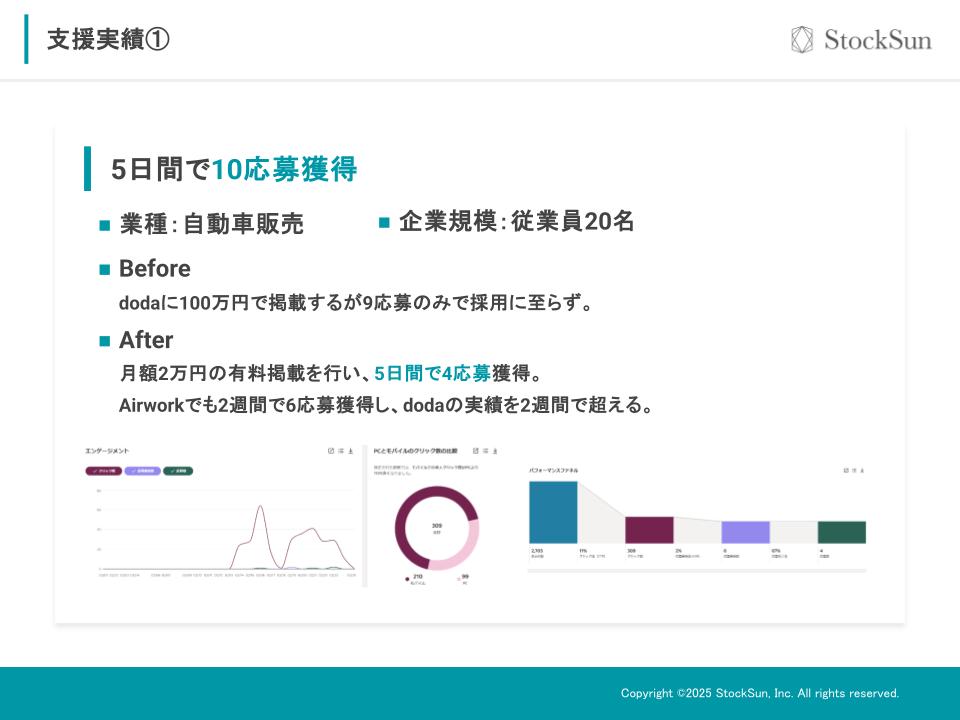Select the maroon bar in the performance funnel
Screen dimensions: 960x720
(x=649, y=530)
